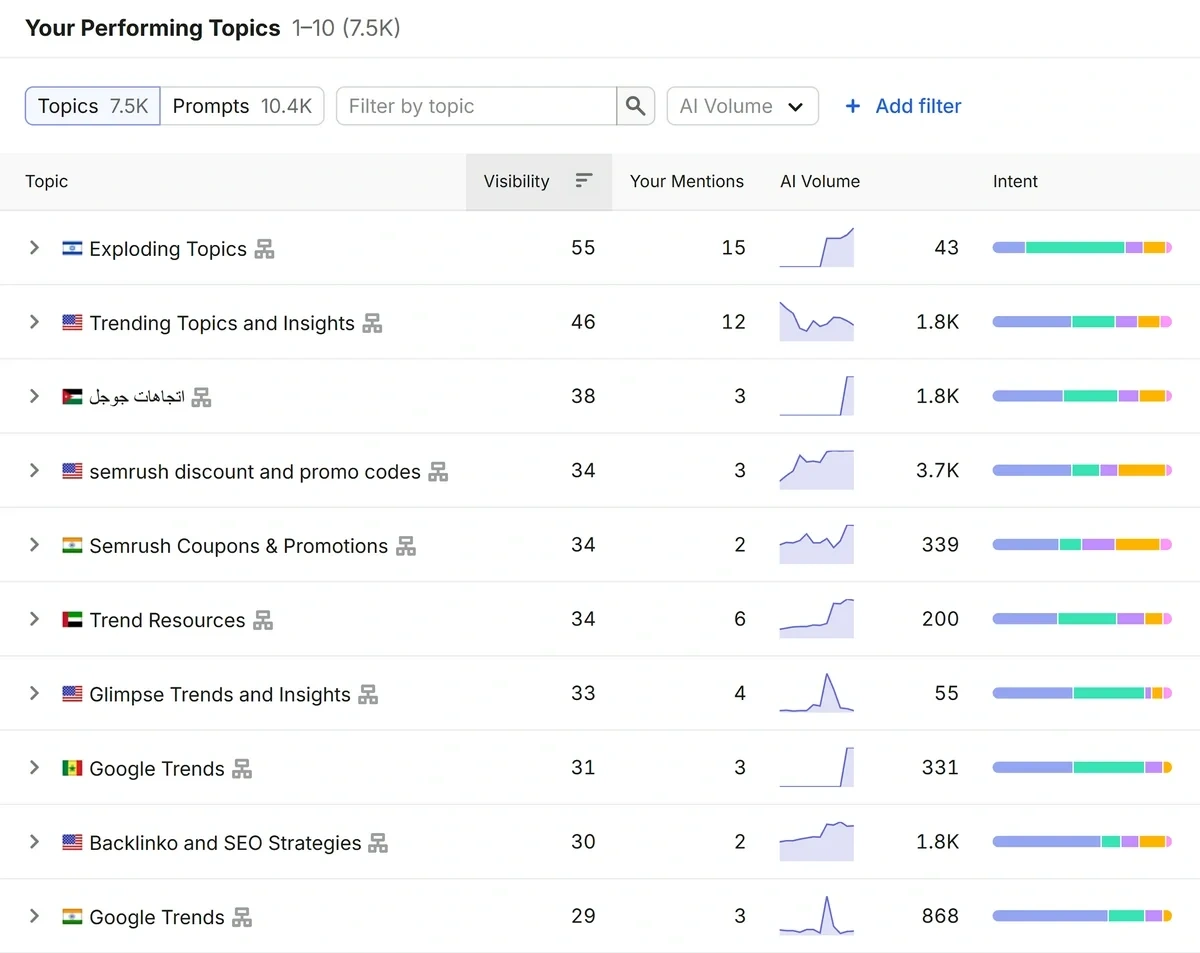The height and width of the screenshot is (953, 1200).
Task: Click hierarchy icon beside Semrush Coupons & Promotions
Action: pyautogui.click(x=405, y=546)
